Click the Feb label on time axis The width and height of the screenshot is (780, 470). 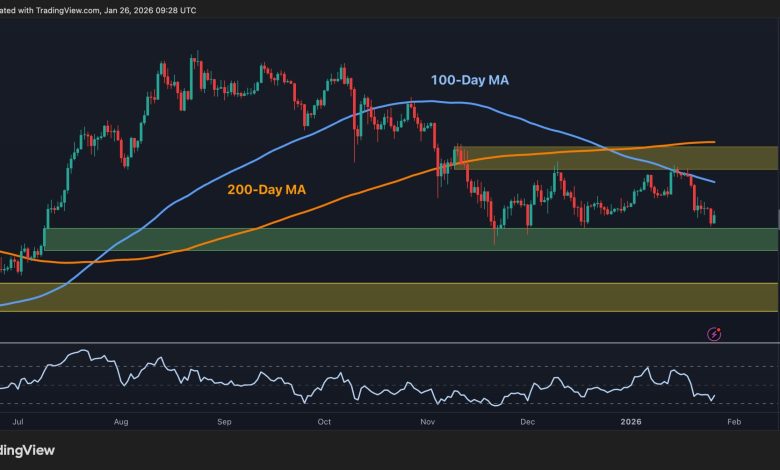point(731,423)
